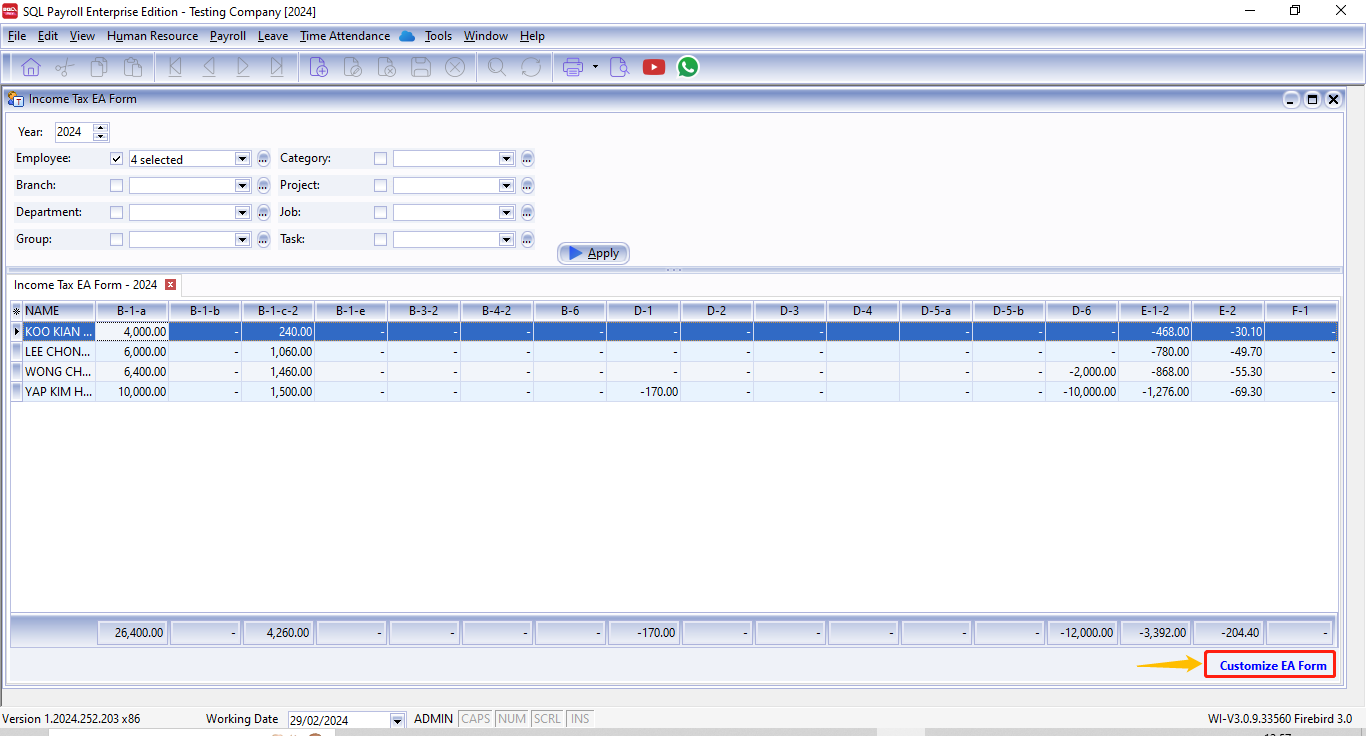Click the Print icon in toolbar
Screen dimensions: 1366x736
pyautogui.click(x=572, y=67)
